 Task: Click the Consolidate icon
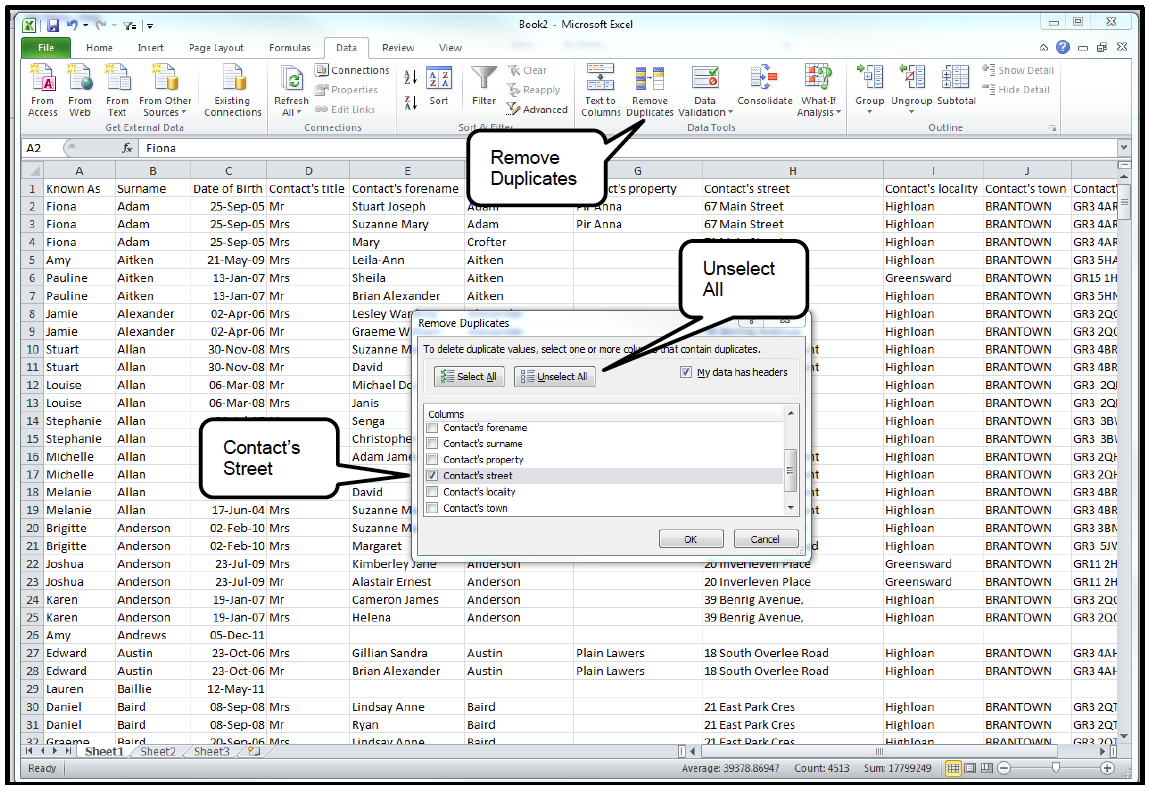[x=764, y=86]
